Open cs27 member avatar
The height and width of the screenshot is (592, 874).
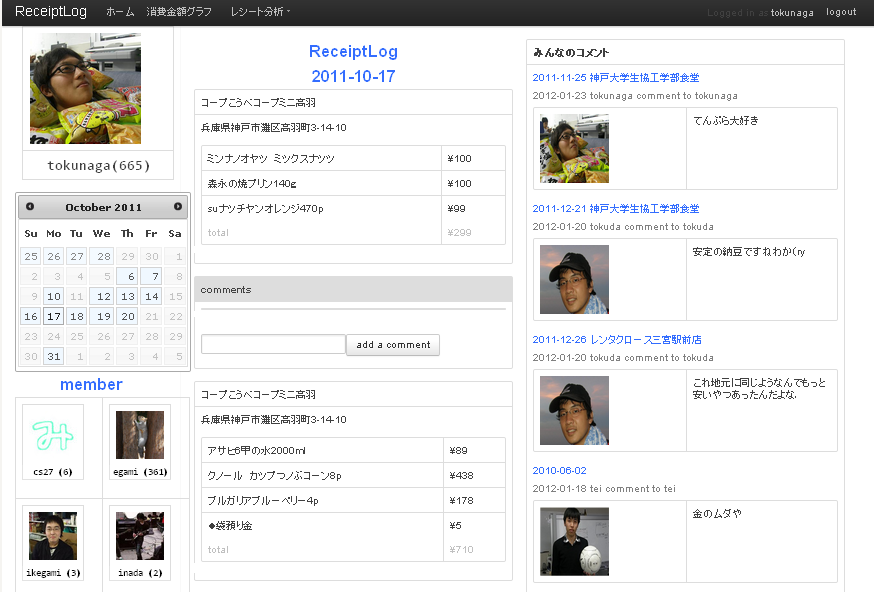(52, 435)
